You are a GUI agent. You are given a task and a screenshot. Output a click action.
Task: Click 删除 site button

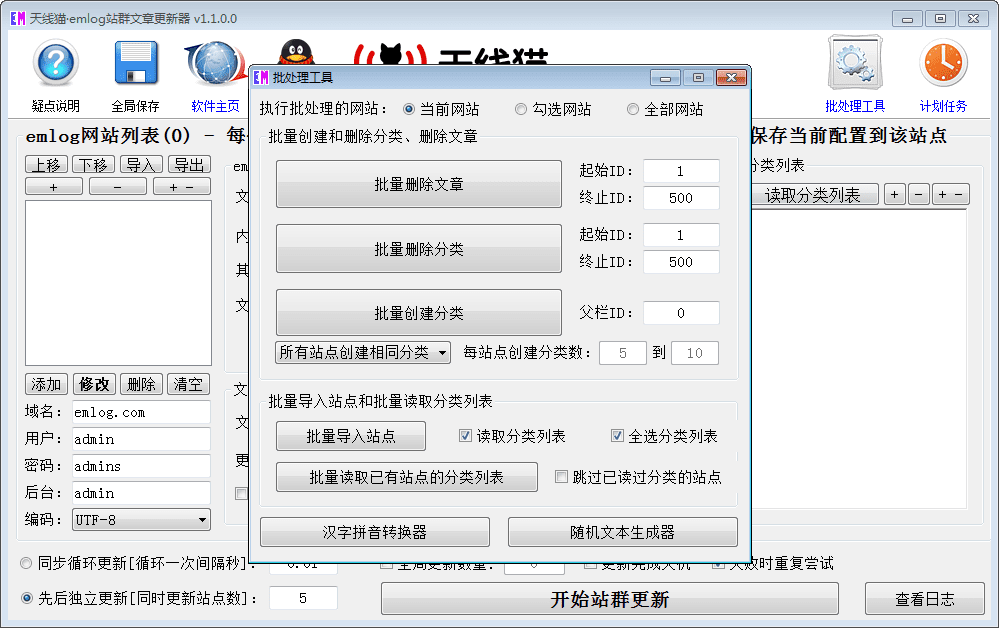[x=141, y=384]
